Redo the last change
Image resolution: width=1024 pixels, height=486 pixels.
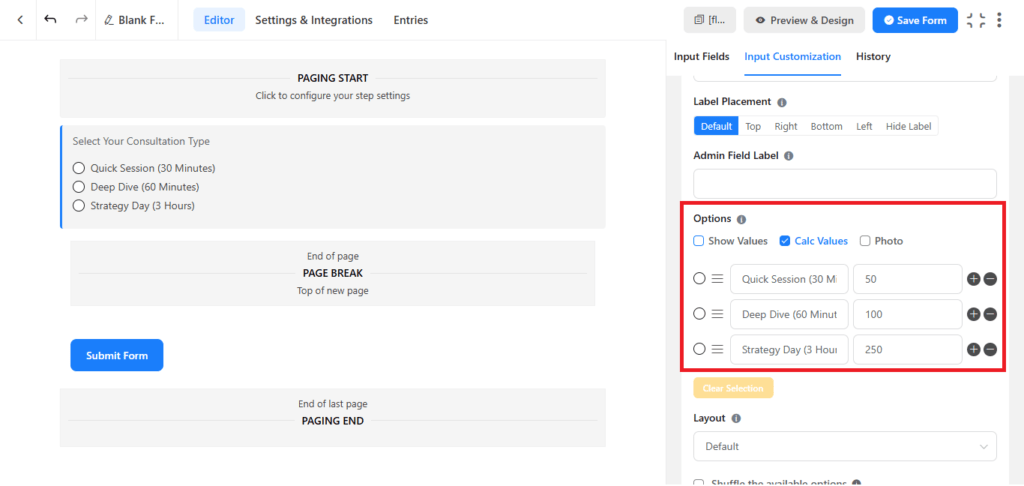click(x=81, y=20)
